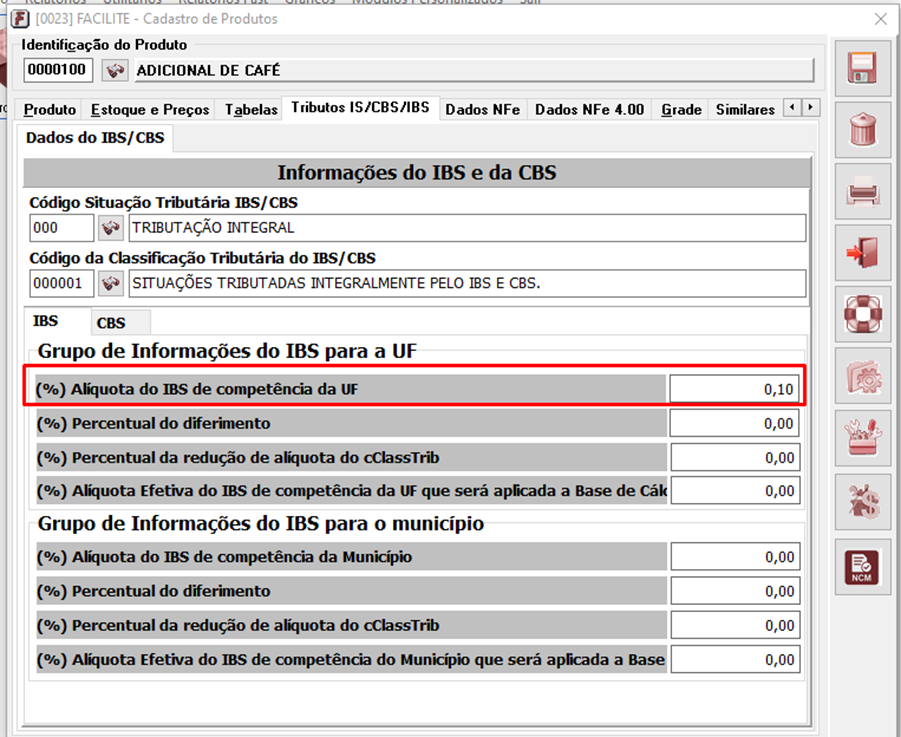This screenshot has height=737, width=901.
Task: Click the toolbox tools icon
Action: (862, 439)
